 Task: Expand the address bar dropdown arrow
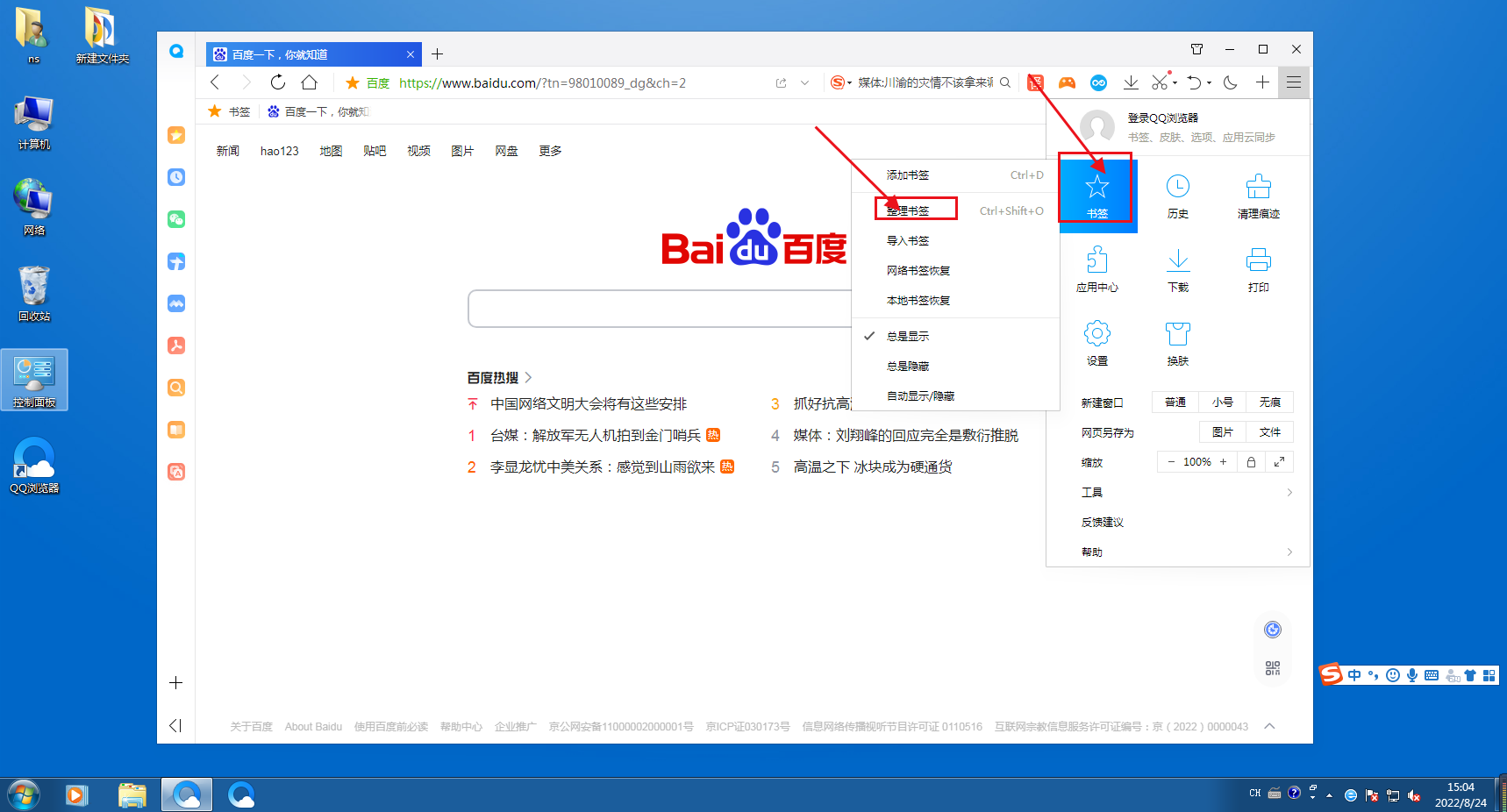(x=804, y=82)
